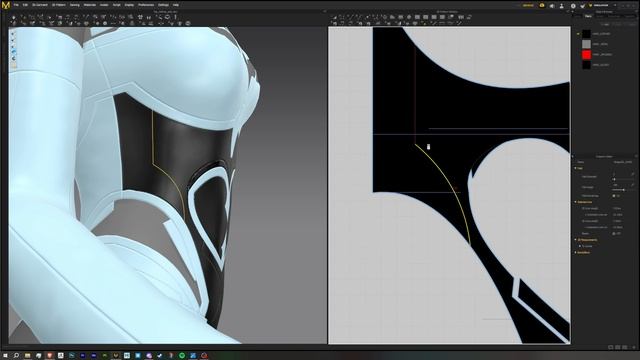Switch to the Fabric tab in Object Browser
Viewport: 640px width, 360px height.
click(x=588, y=16)
